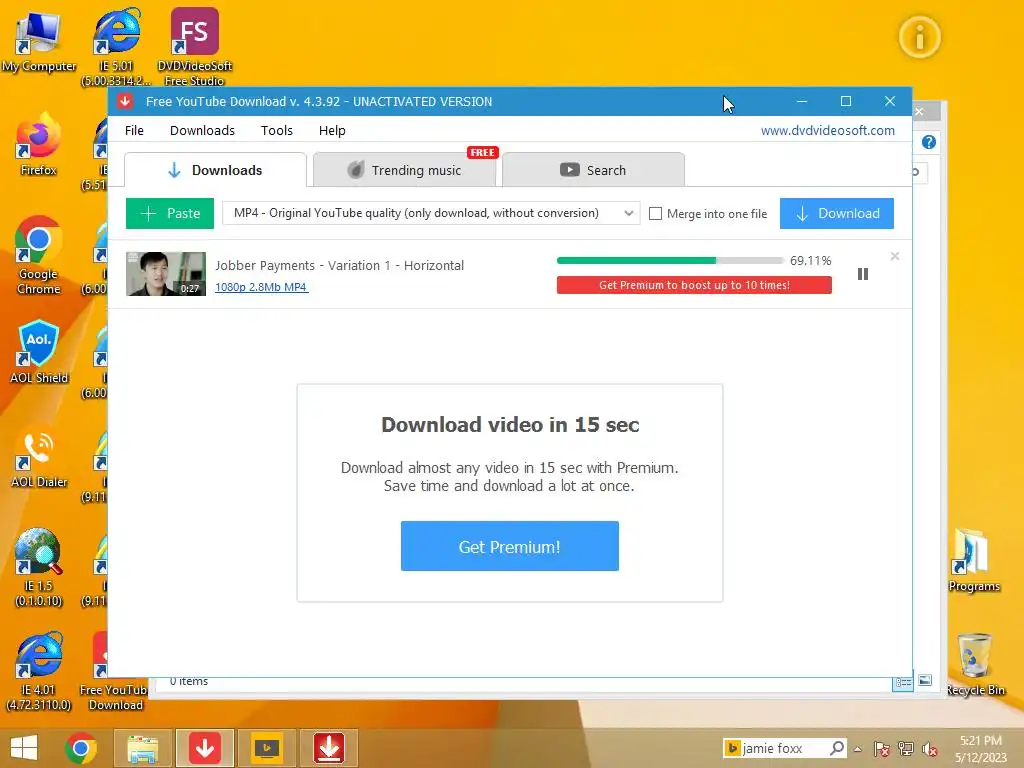Click second red download arrow in taskbar
Screen dimensions: 1024x768
328,748
